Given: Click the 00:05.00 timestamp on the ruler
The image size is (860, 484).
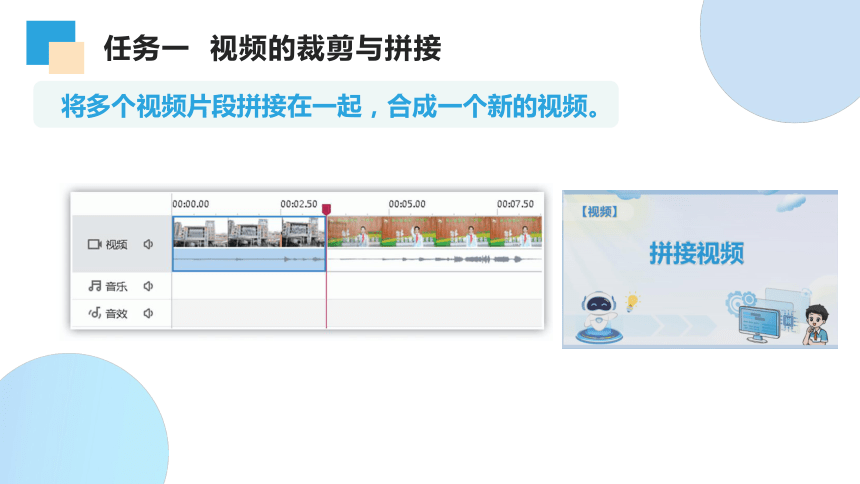Looking at the screenshot, I should coord(407,204).
